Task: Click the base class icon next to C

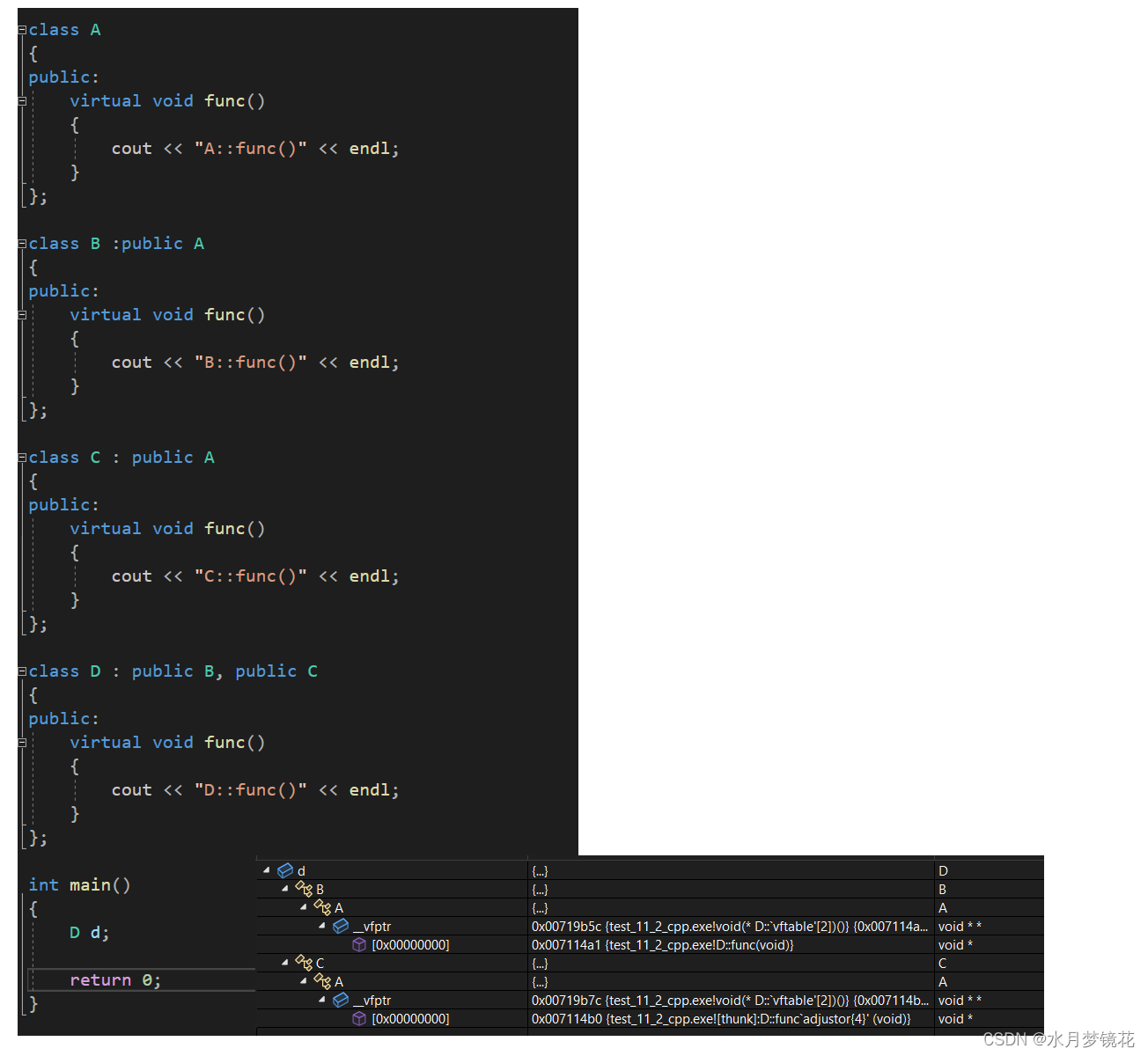Action: [x=304, y=963]
